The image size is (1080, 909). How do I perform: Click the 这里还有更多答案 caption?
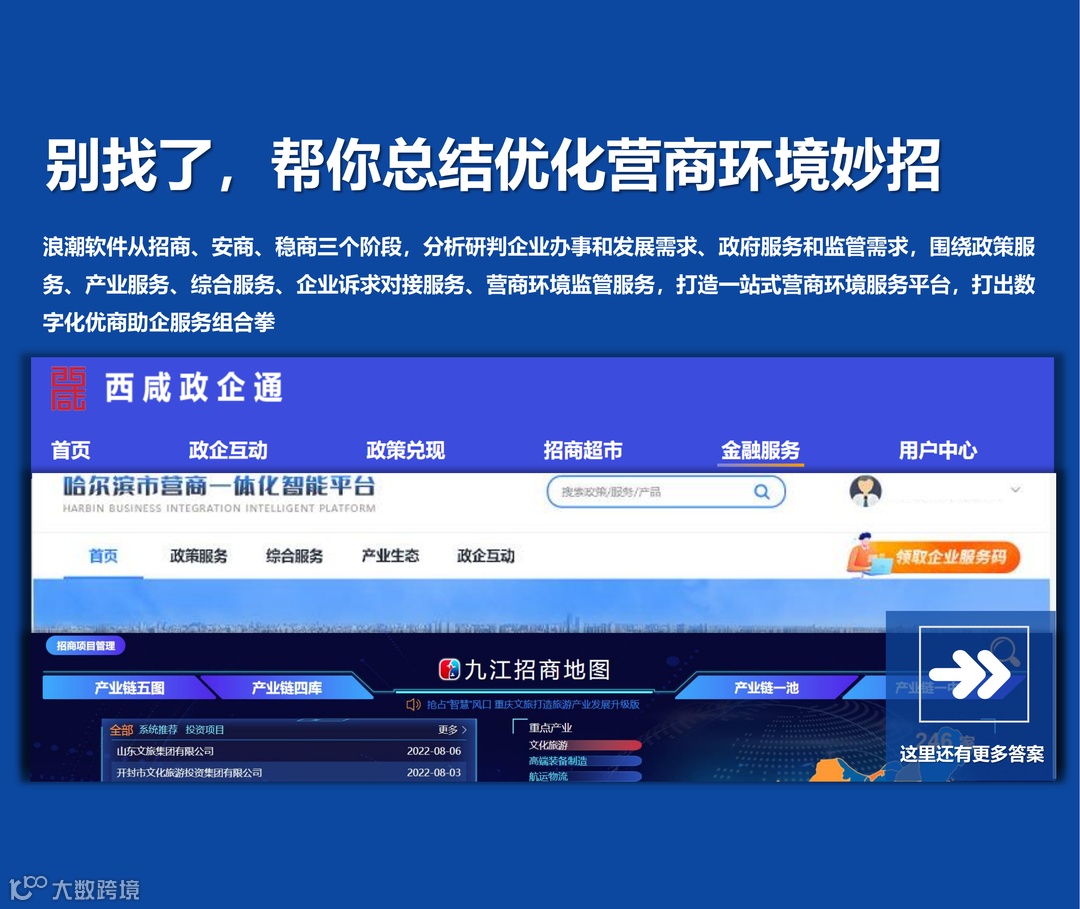972,754
